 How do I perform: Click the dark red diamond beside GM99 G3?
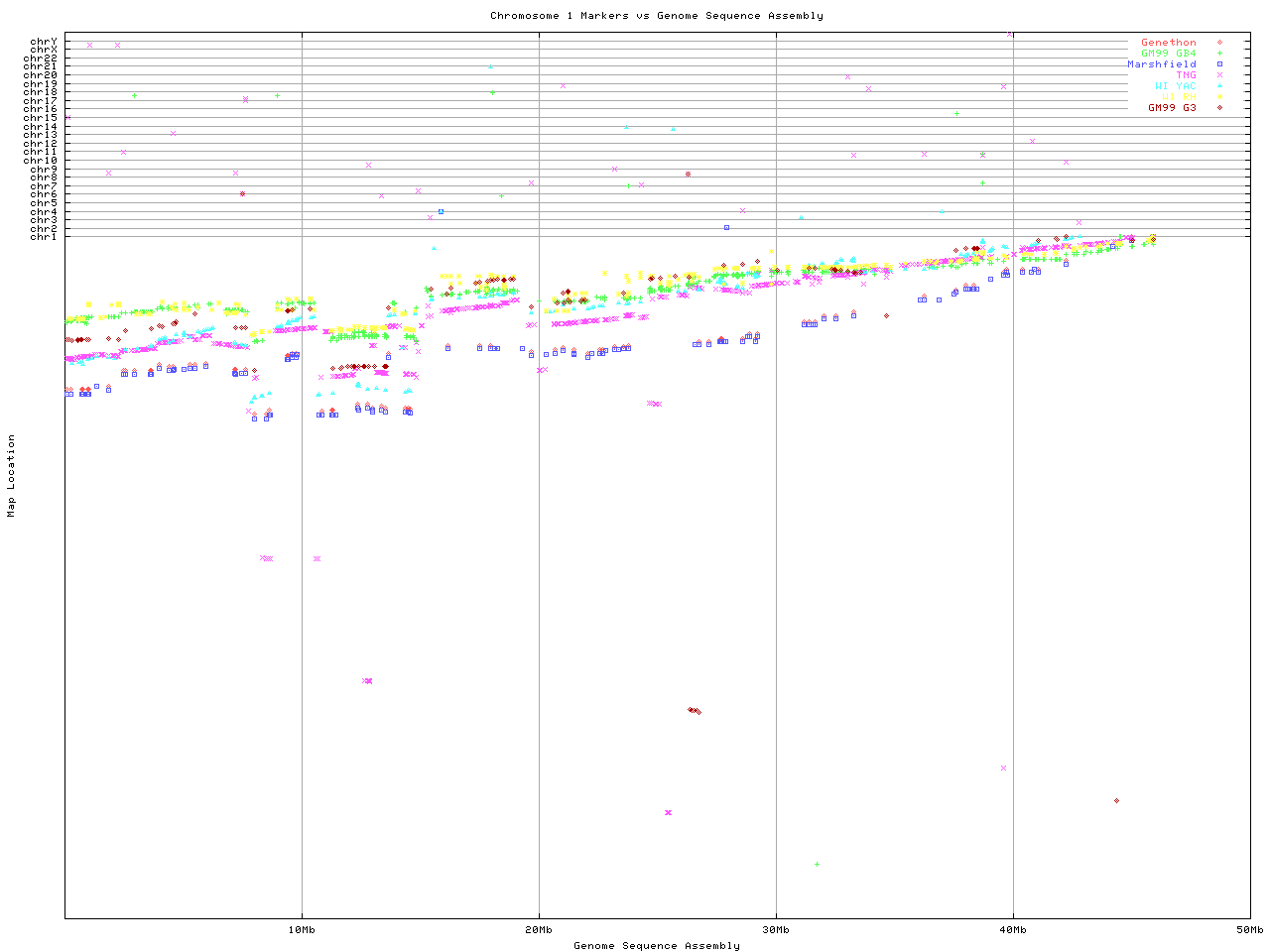(1219, 108)
